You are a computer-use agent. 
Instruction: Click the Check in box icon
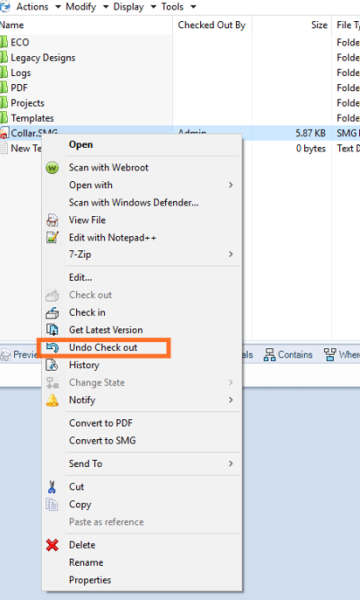click(x=52, y=313)
